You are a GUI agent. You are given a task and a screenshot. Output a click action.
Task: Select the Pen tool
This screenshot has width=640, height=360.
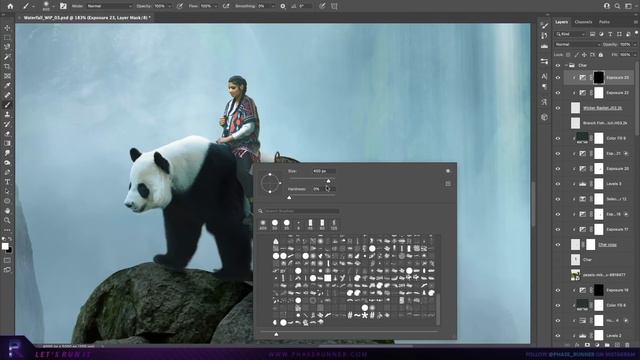[x=7, y=172]
